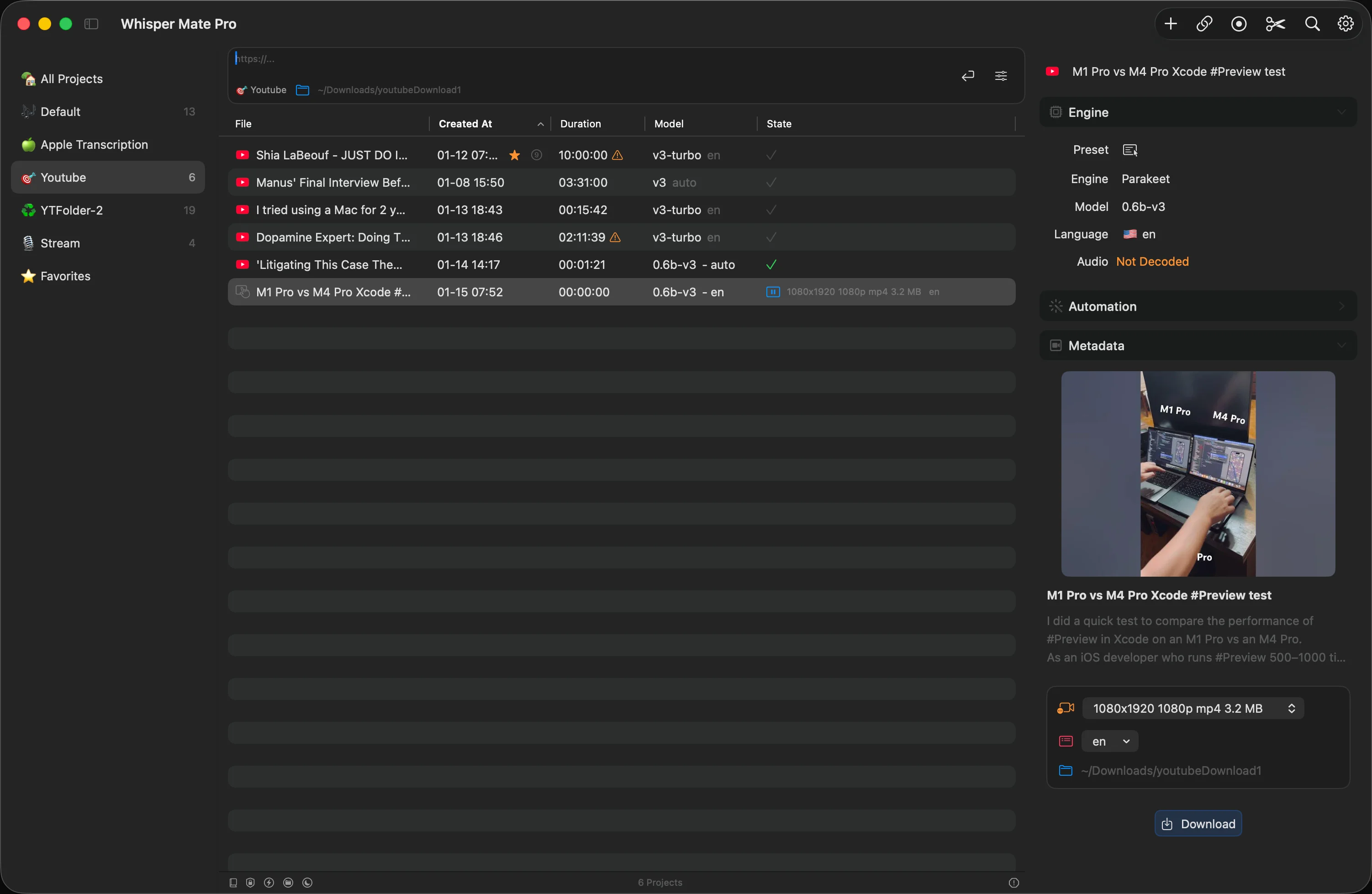Click the Downloads folder path in the Metadata panel
This screenshot has height=894, width=1372.
(1170, 771)
